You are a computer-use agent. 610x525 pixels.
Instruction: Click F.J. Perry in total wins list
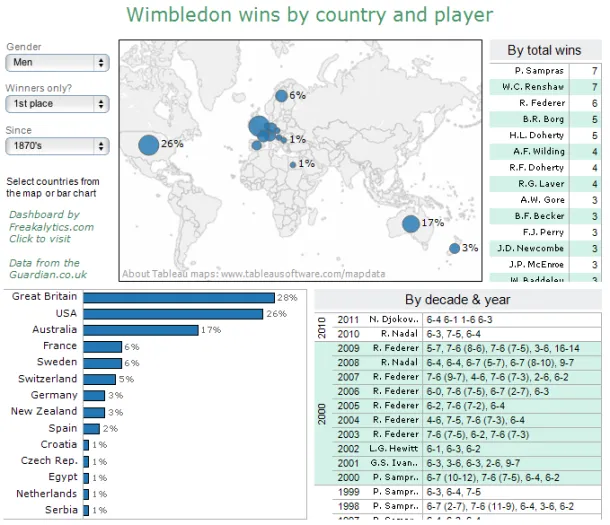click(x=543, y=232)
